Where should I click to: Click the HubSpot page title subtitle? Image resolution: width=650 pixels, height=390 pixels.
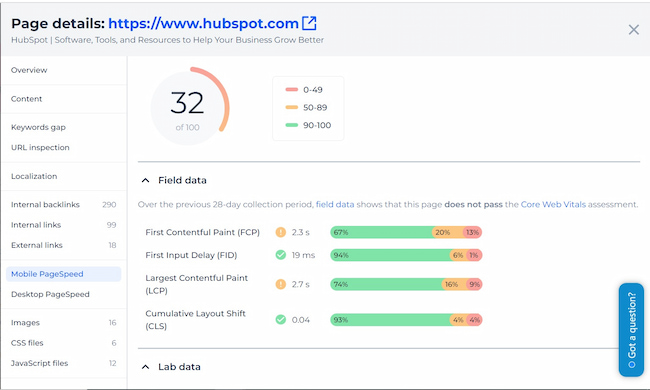click(167, 40)
